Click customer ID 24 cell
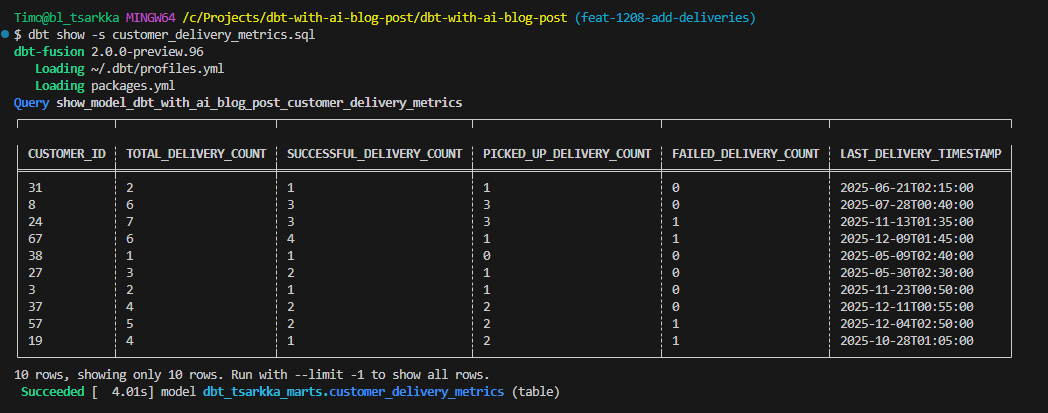Viewport: 1048px width, 413px height. pyautogui.click(x=35, y=222)
